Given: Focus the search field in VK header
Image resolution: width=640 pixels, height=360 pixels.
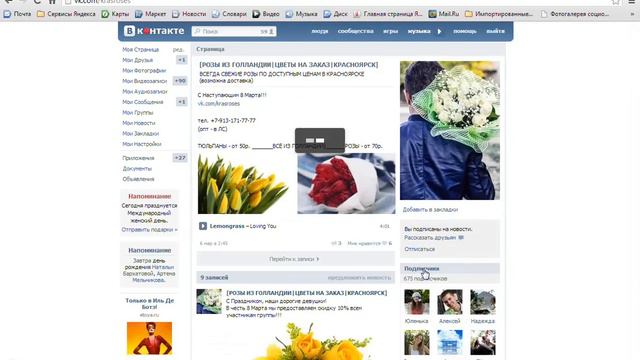Looking at the screenshot, I should [234, 31].
